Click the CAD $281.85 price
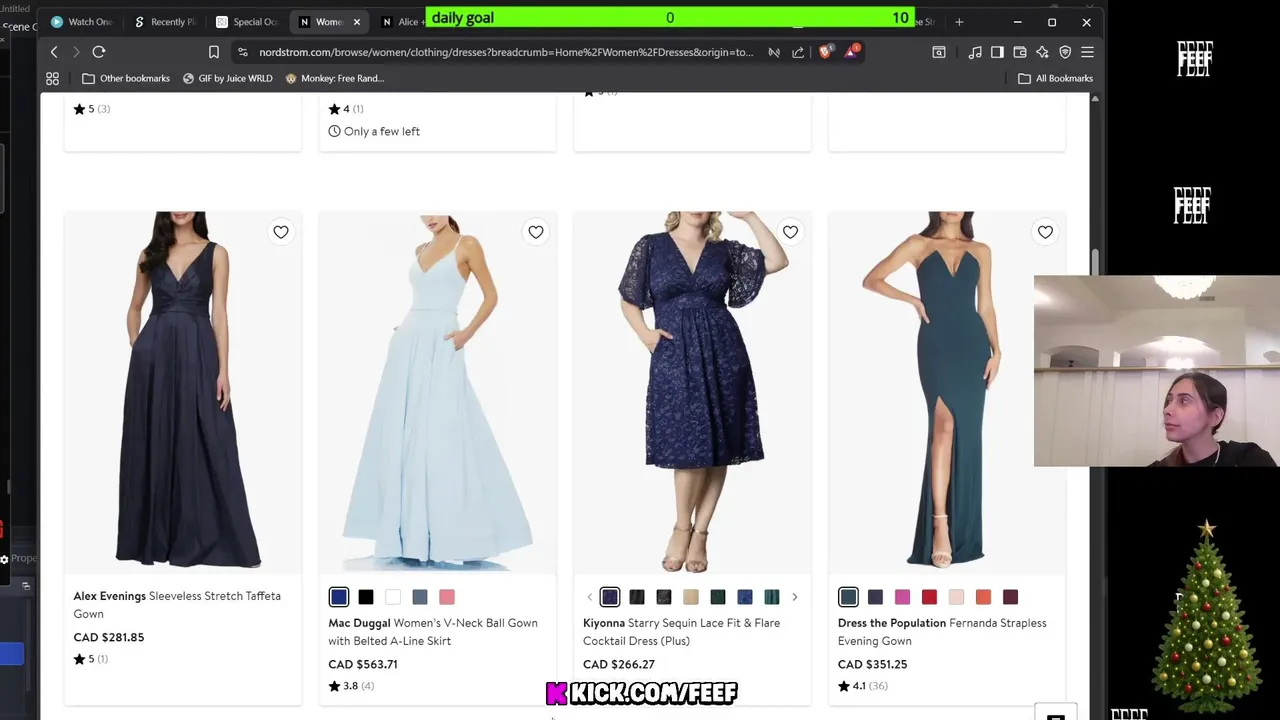 pos(109,637)
